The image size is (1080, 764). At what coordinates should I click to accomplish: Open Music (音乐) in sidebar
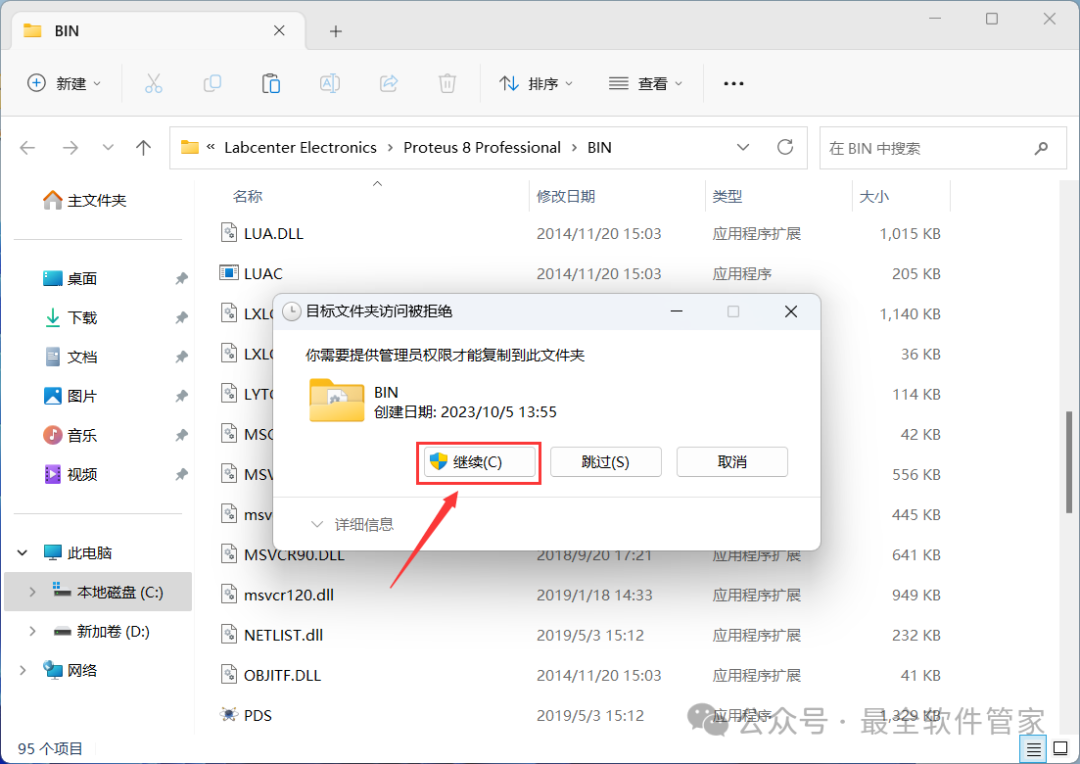pyautogui.click(x=70, y=435)
